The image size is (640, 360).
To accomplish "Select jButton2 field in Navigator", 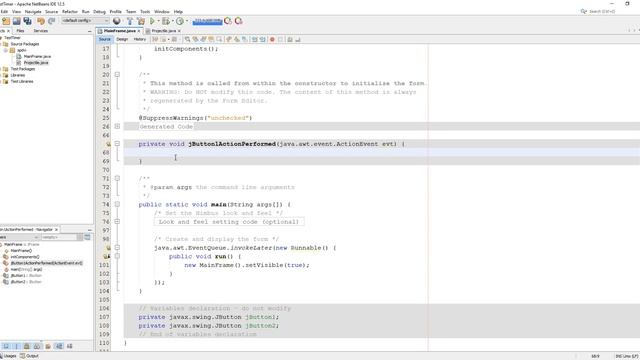I will [x=26, y=282].
